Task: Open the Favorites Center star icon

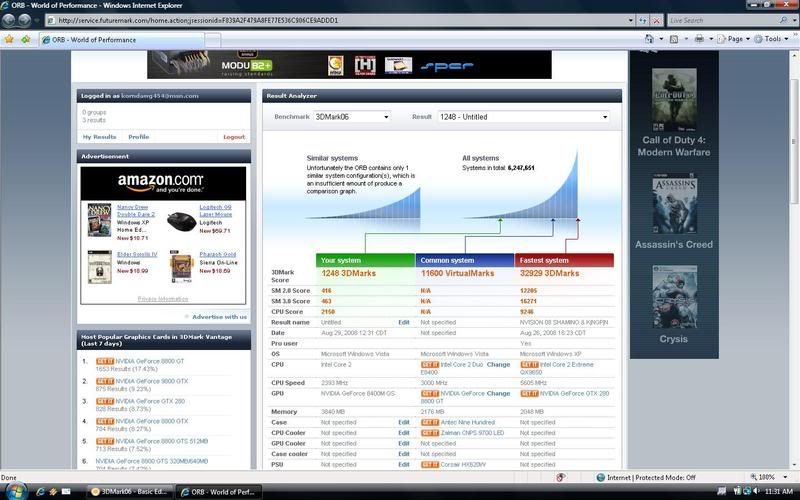Action: (x=9, y=39)
